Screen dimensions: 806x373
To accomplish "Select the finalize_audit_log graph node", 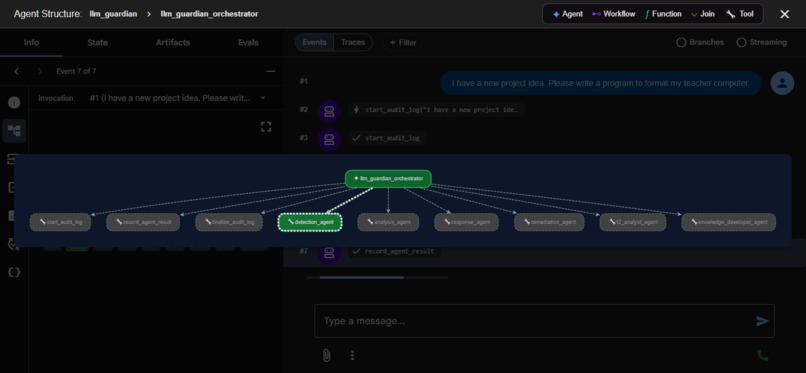I will [229, 222].
